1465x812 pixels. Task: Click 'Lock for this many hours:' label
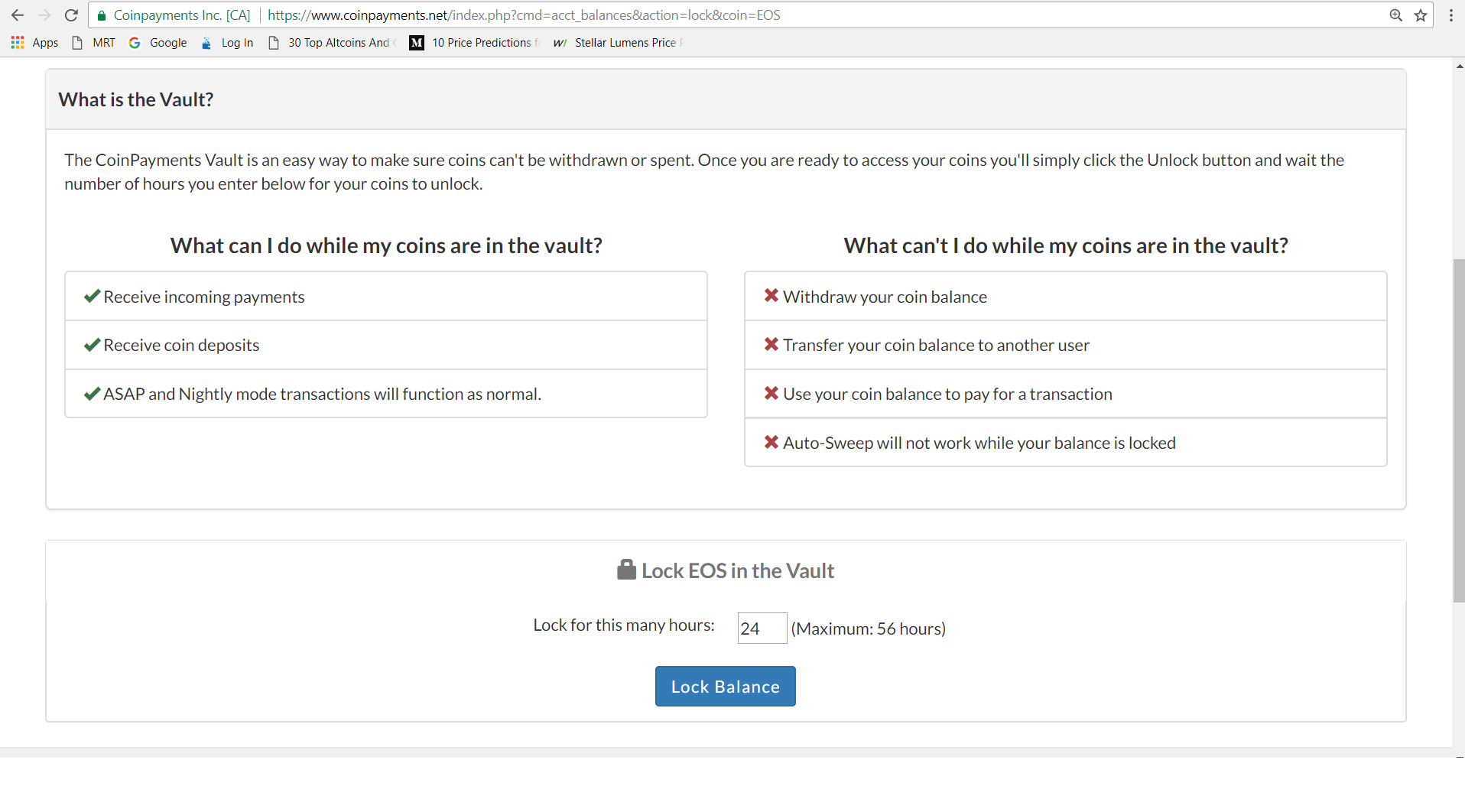[x=624, y=625]
